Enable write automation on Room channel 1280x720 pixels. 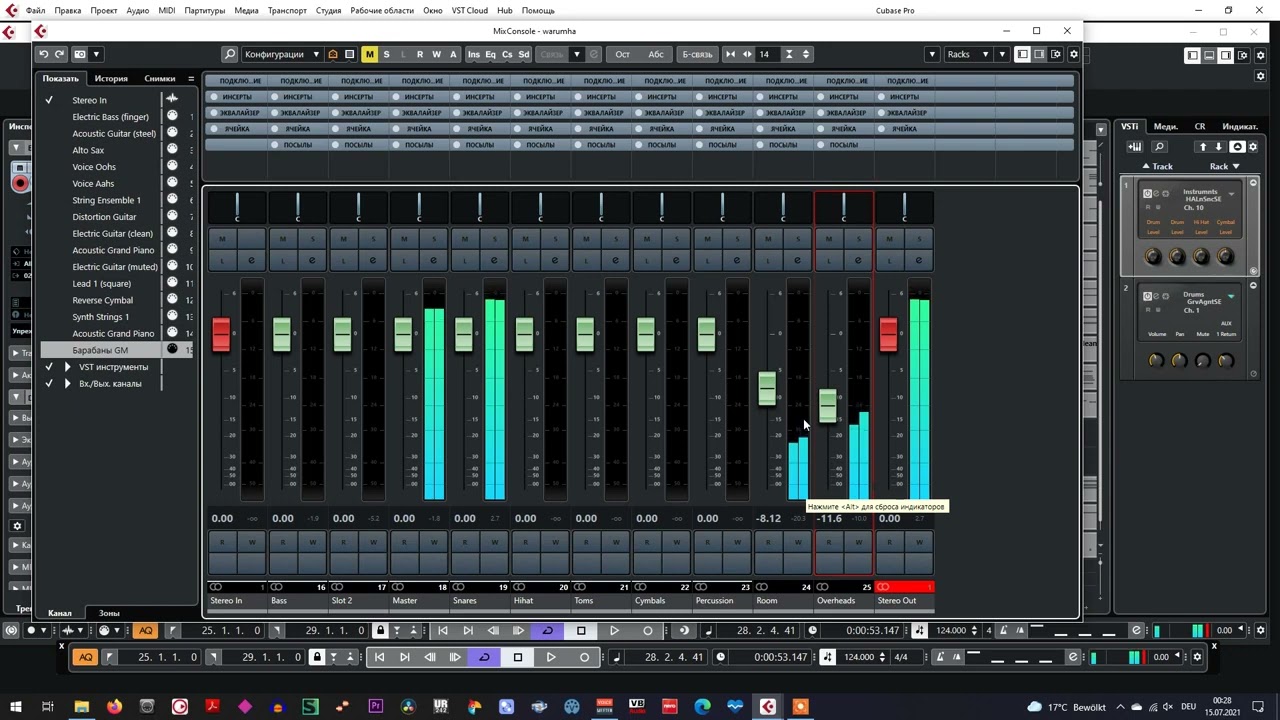click(798, 542)
